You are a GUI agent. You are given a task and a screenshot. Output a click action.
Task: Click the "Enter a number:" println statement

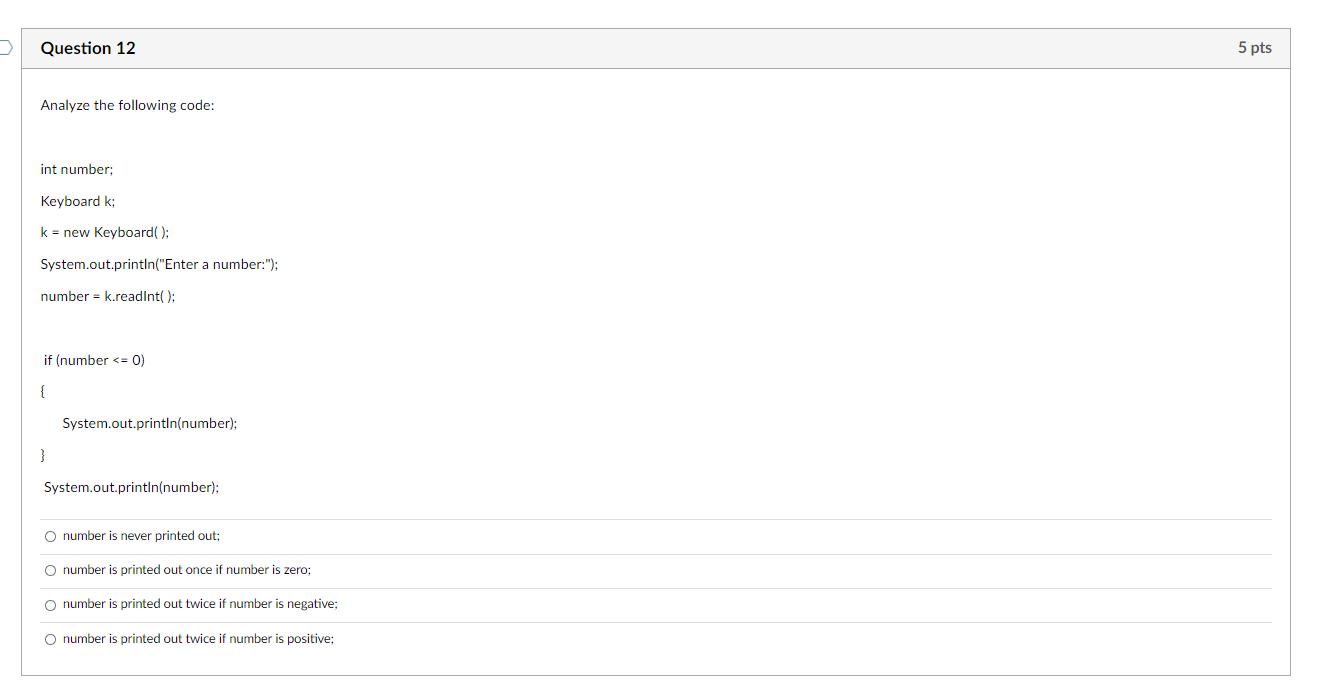point(159,264)
